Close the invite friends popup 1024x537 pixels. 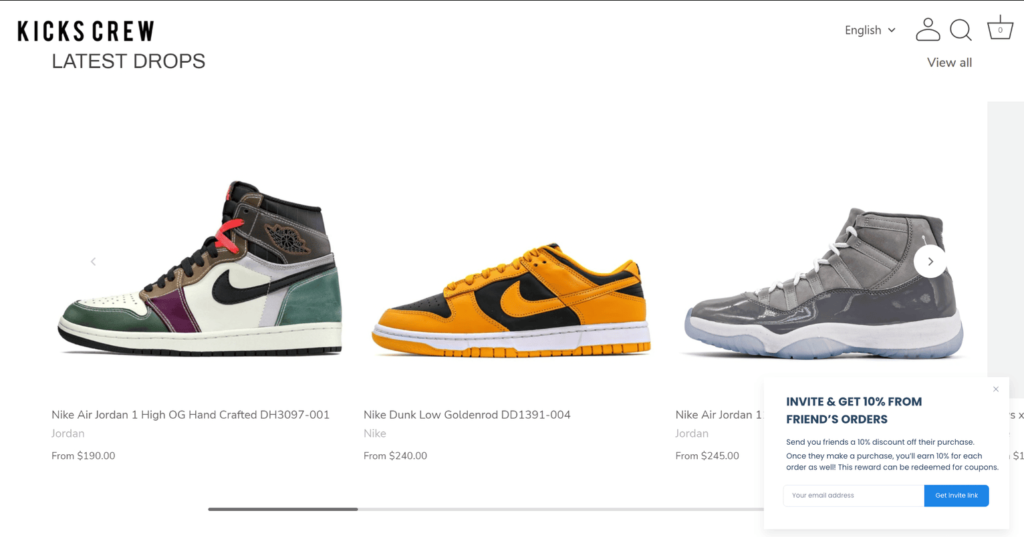coord(996,389)
